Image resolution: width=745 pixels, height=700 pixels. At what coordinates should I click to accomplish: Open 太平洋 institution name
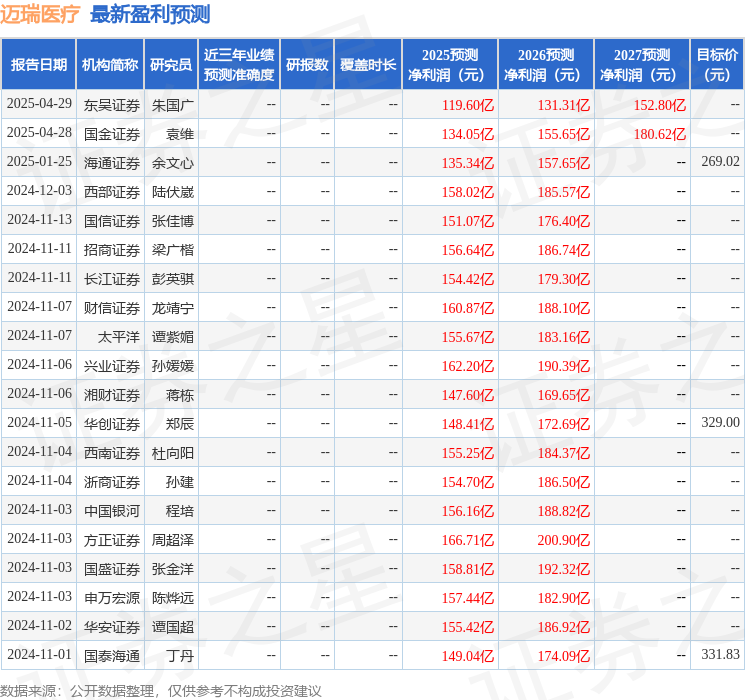tap(119, 337)
